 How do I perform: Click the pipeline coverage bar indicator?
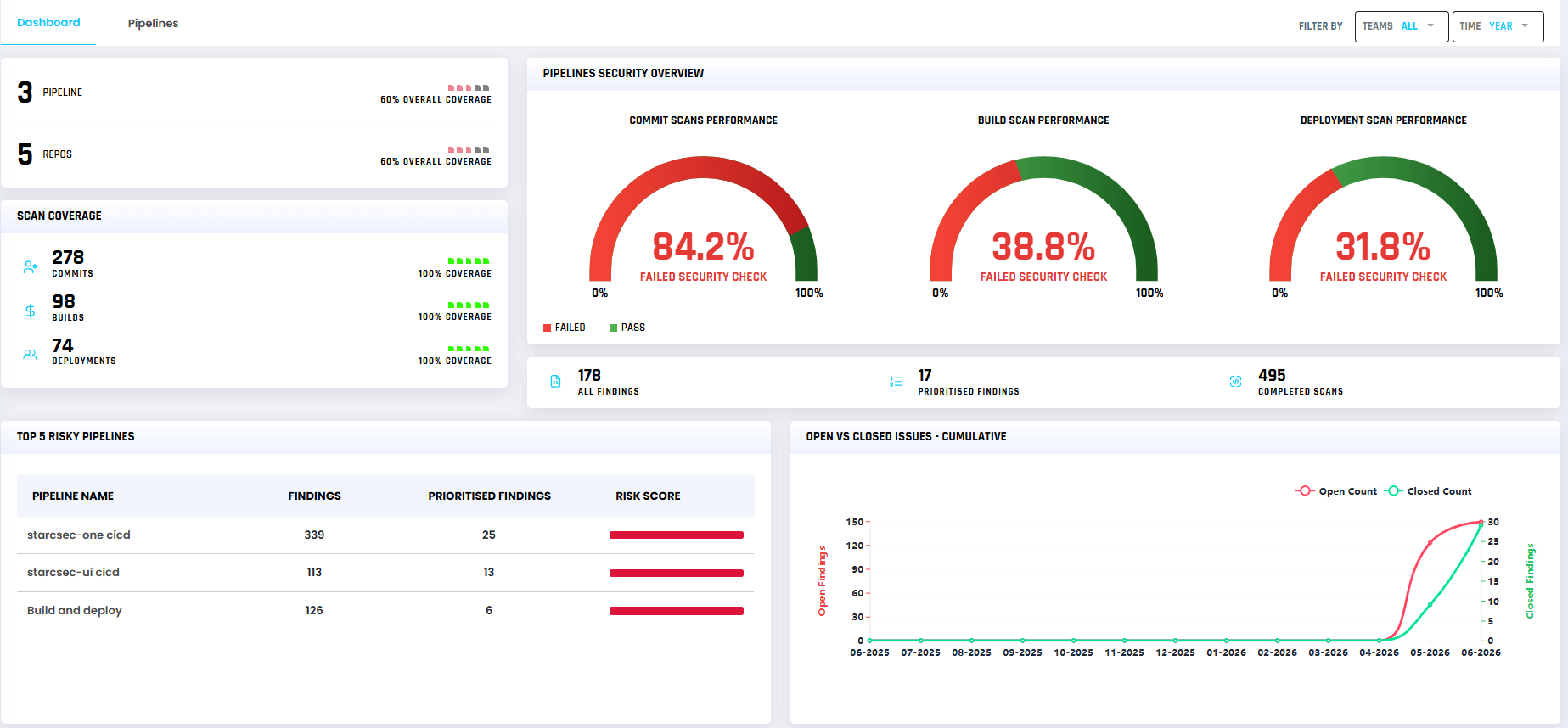click(x=469, y=88)
